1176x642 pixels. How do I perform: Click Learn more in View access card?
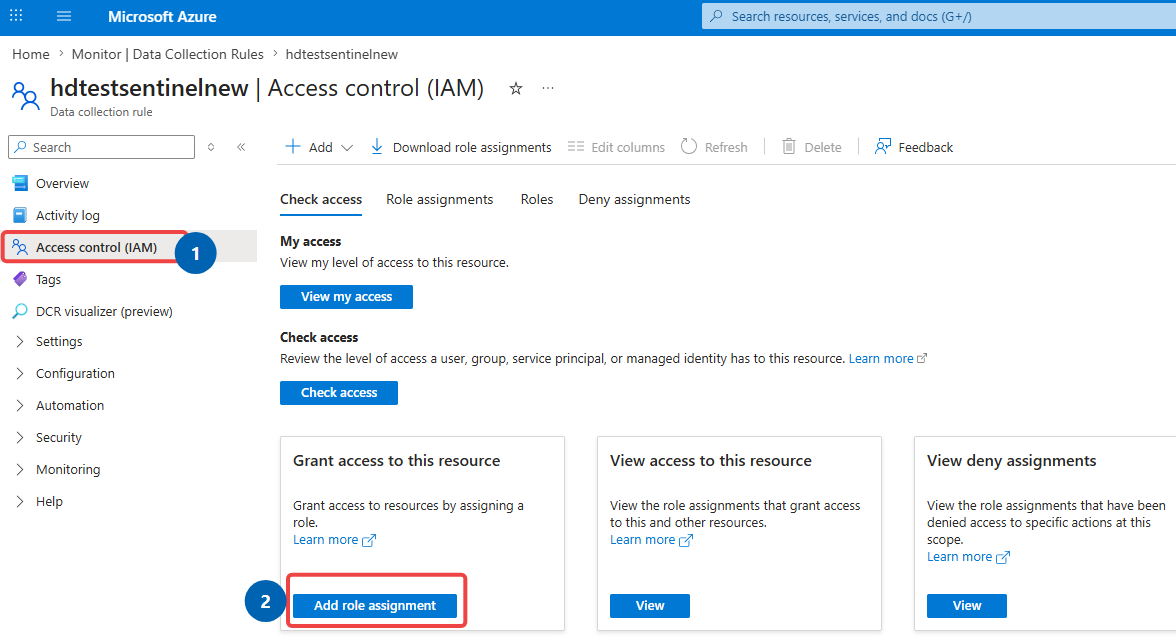[643, 540]
